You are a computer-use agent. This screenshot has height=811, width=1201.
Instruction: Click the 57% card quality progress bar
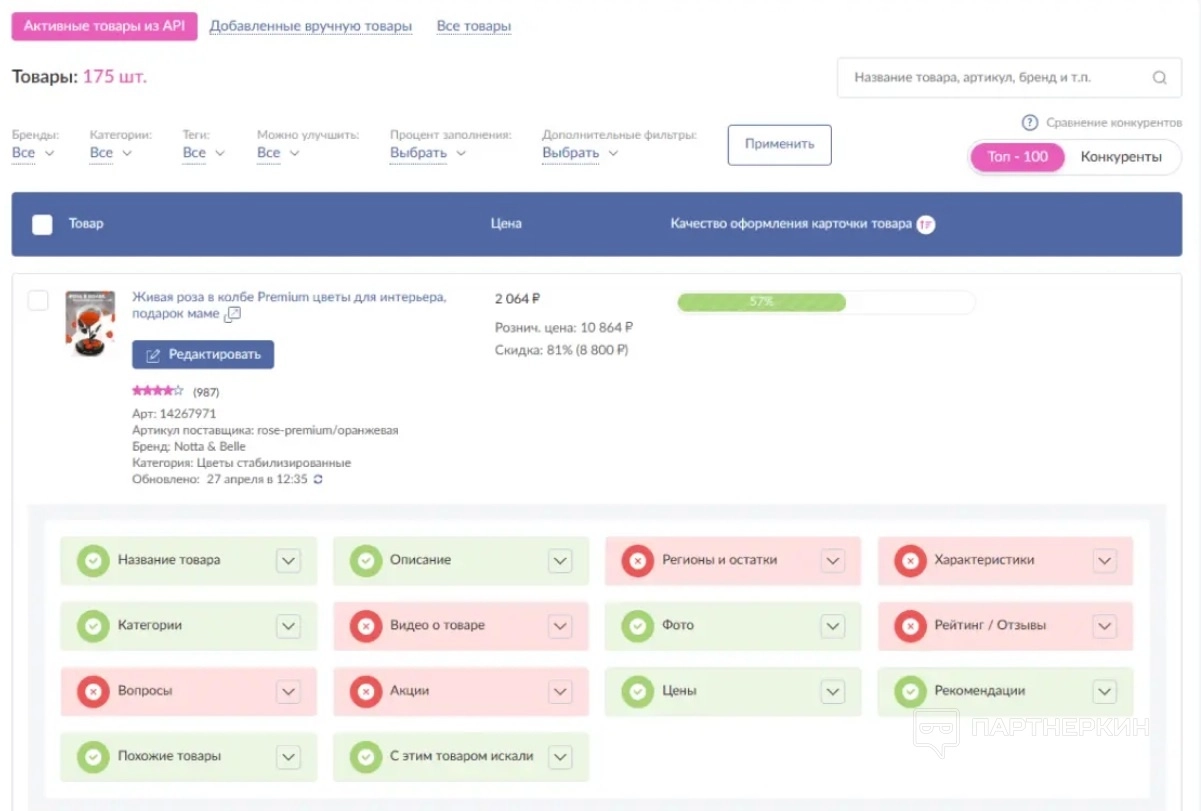(x=825, y=302)
